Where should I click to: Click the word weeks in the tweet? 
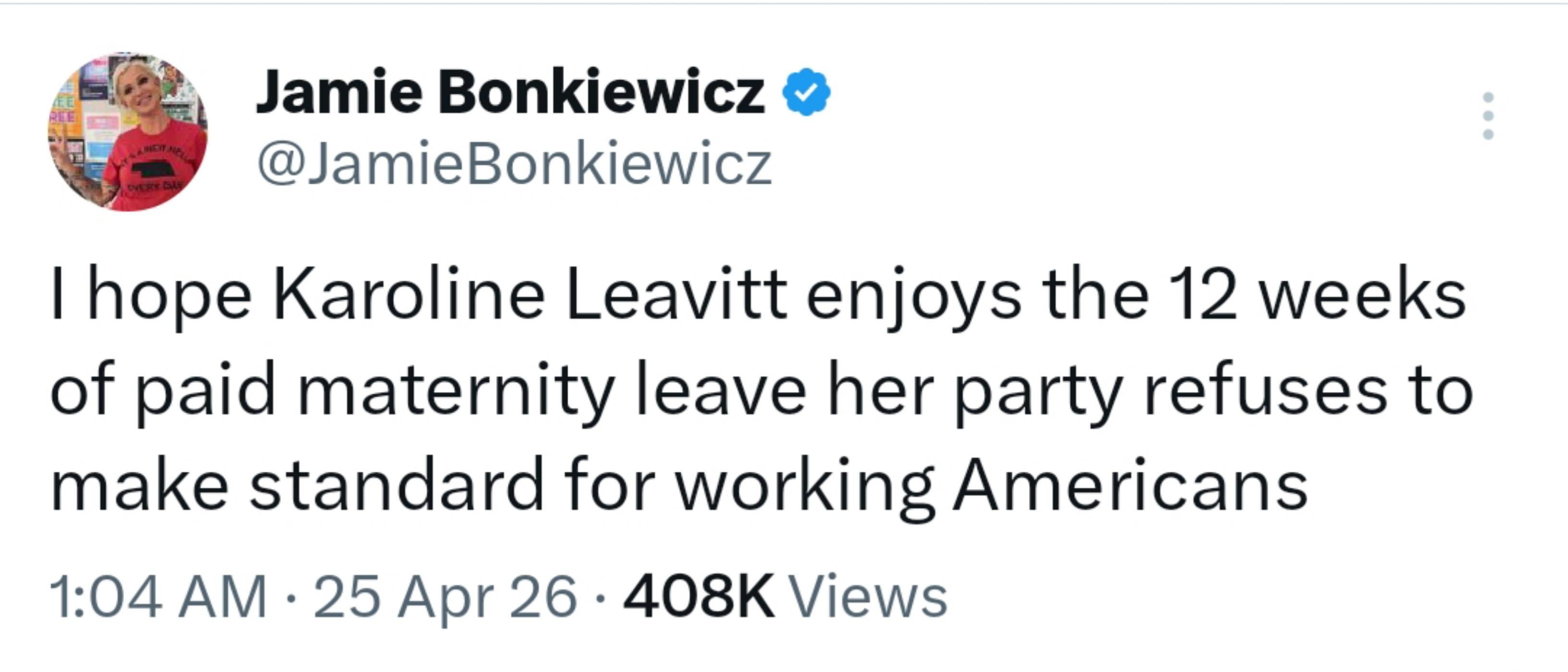pyautogui.click(x=1362, y=296)
